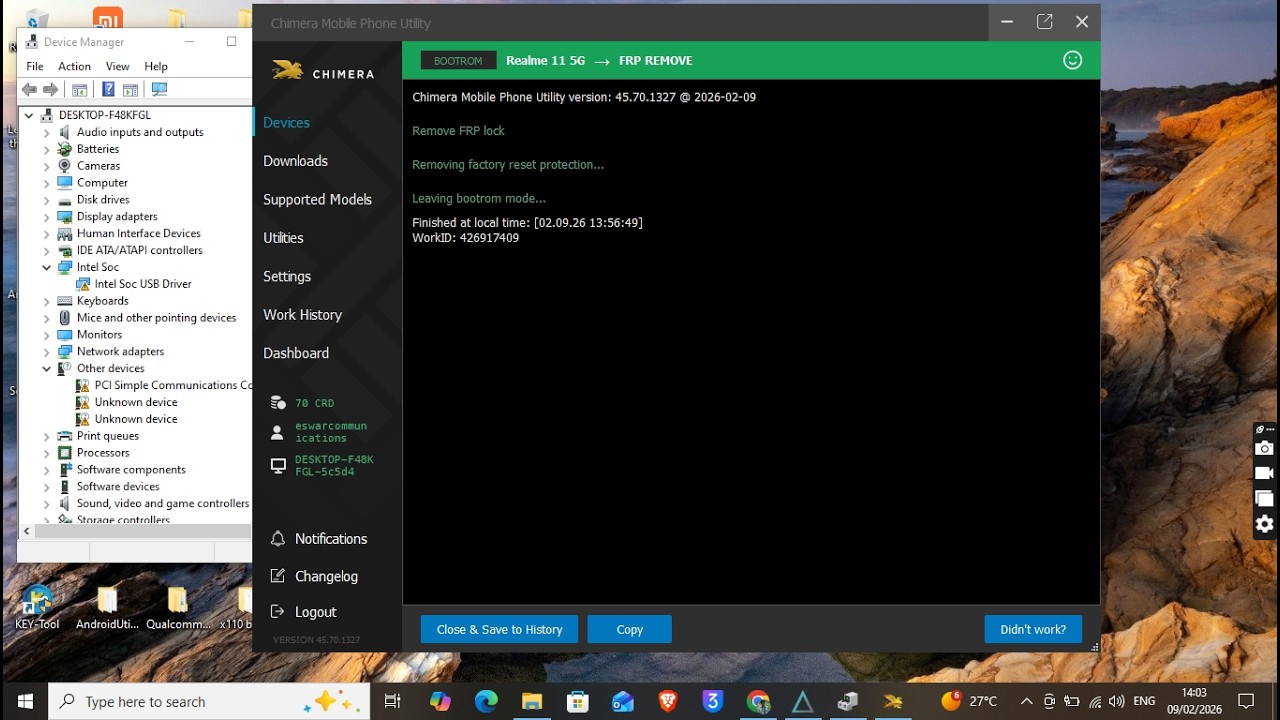Image resolution: width=1280 pixels, height=720 pixels.
Task: Click the Chimera bird logo icon
Action: (287, 70)
